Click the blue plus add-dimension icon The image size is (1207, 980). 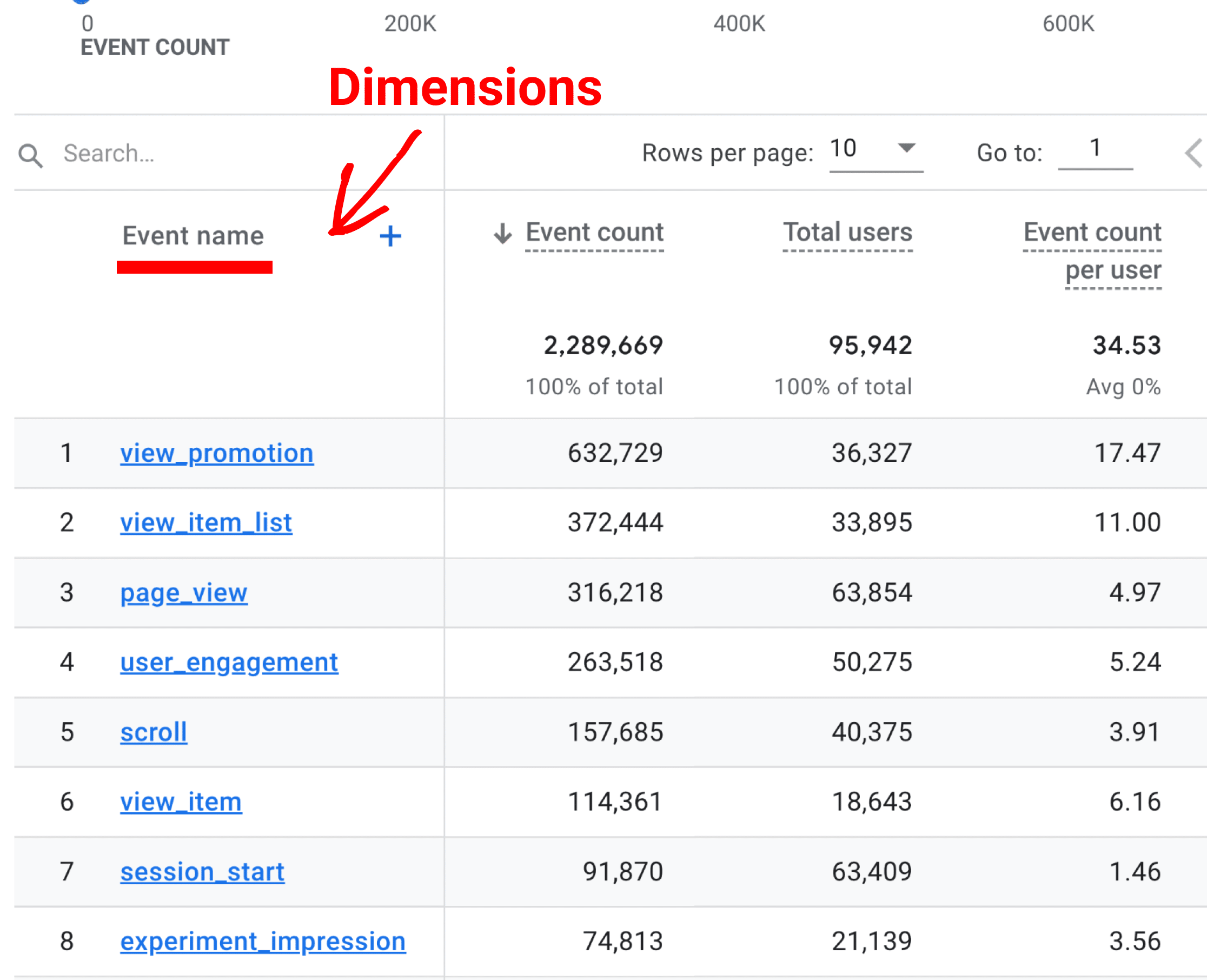click(x=390, y=236)
